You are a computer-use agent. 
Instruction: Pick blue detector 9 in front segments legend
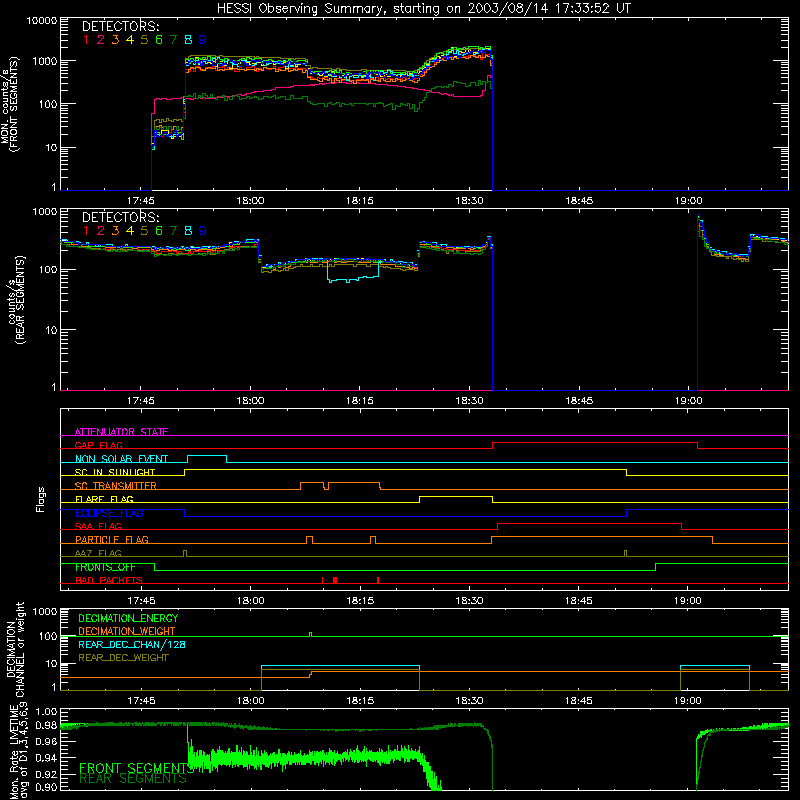tap(203, 40)
